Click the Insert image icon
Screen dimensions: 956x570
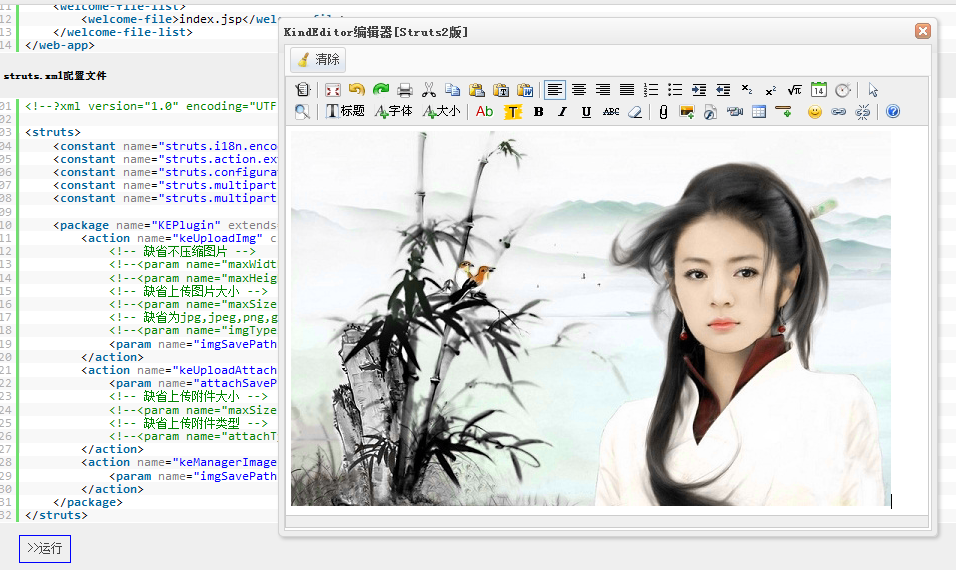[x=687, y=112]
